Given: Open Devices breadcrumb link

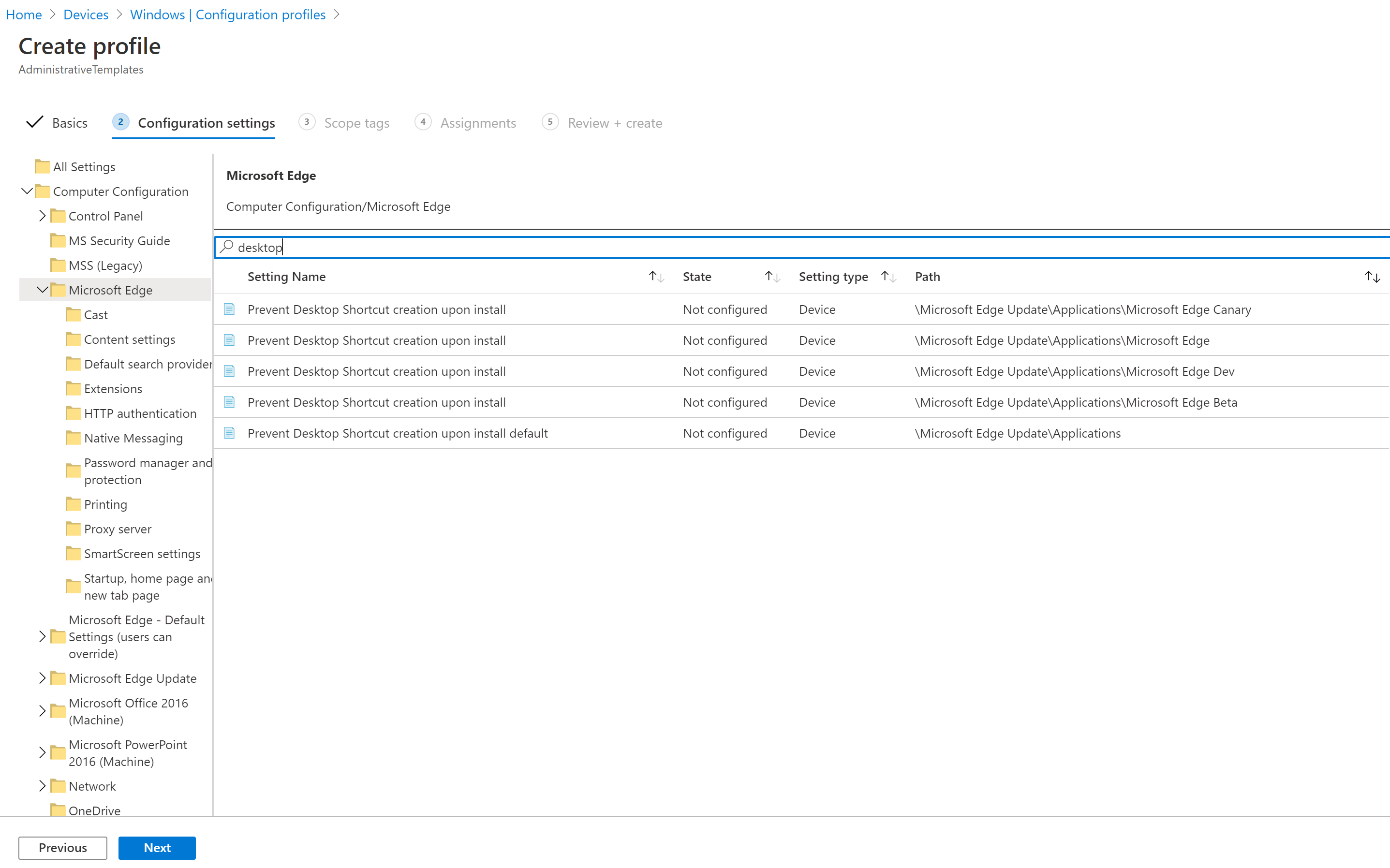Looking at the screenshot, I should (86, 15).
